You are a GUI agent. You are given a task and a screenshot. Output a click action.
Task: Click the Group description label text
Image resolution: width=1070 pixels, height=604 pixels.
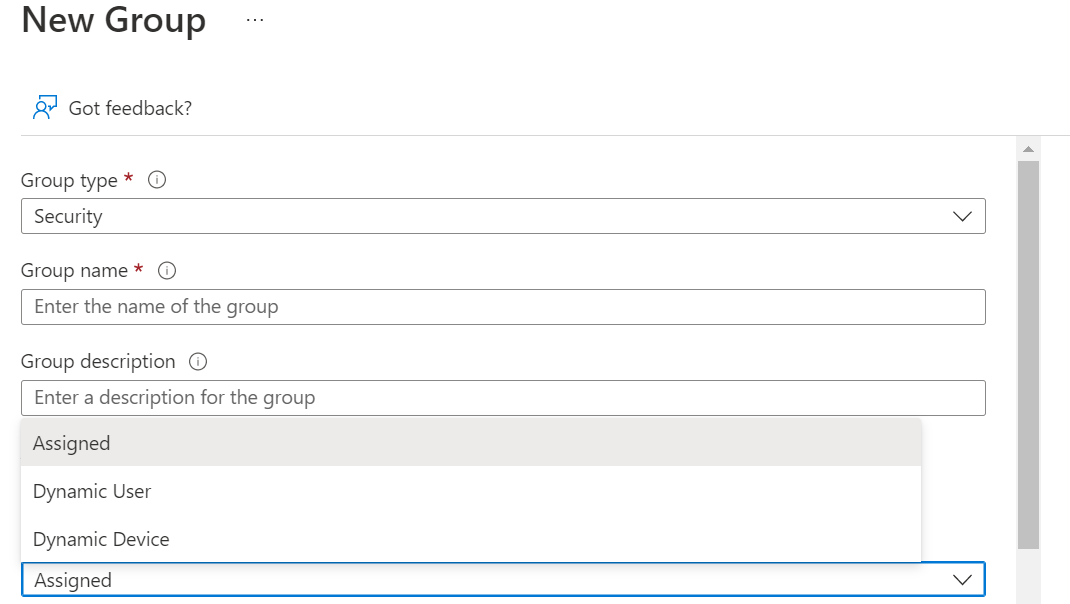98,362
